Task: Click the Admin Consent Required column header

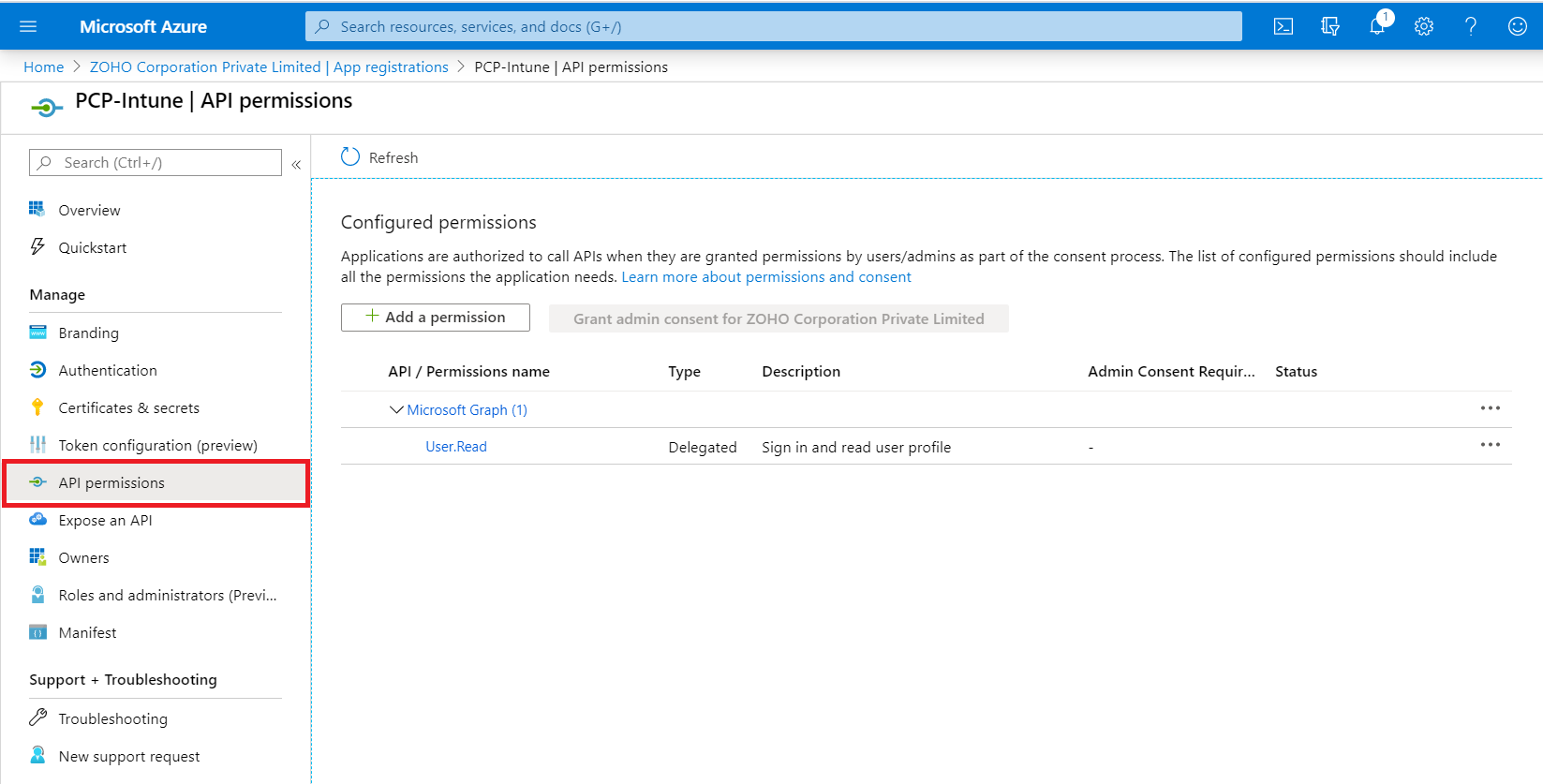Action: (1171, 372)
